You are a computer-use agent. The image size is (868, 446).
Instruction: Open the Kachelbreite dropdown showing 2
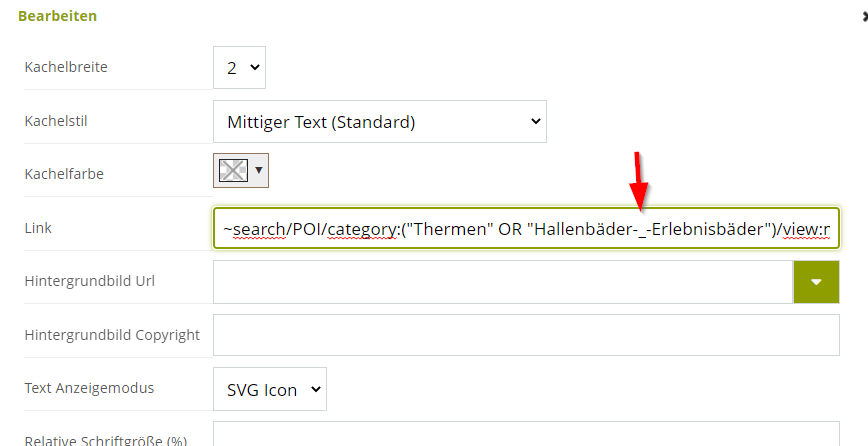coord(239,68)
